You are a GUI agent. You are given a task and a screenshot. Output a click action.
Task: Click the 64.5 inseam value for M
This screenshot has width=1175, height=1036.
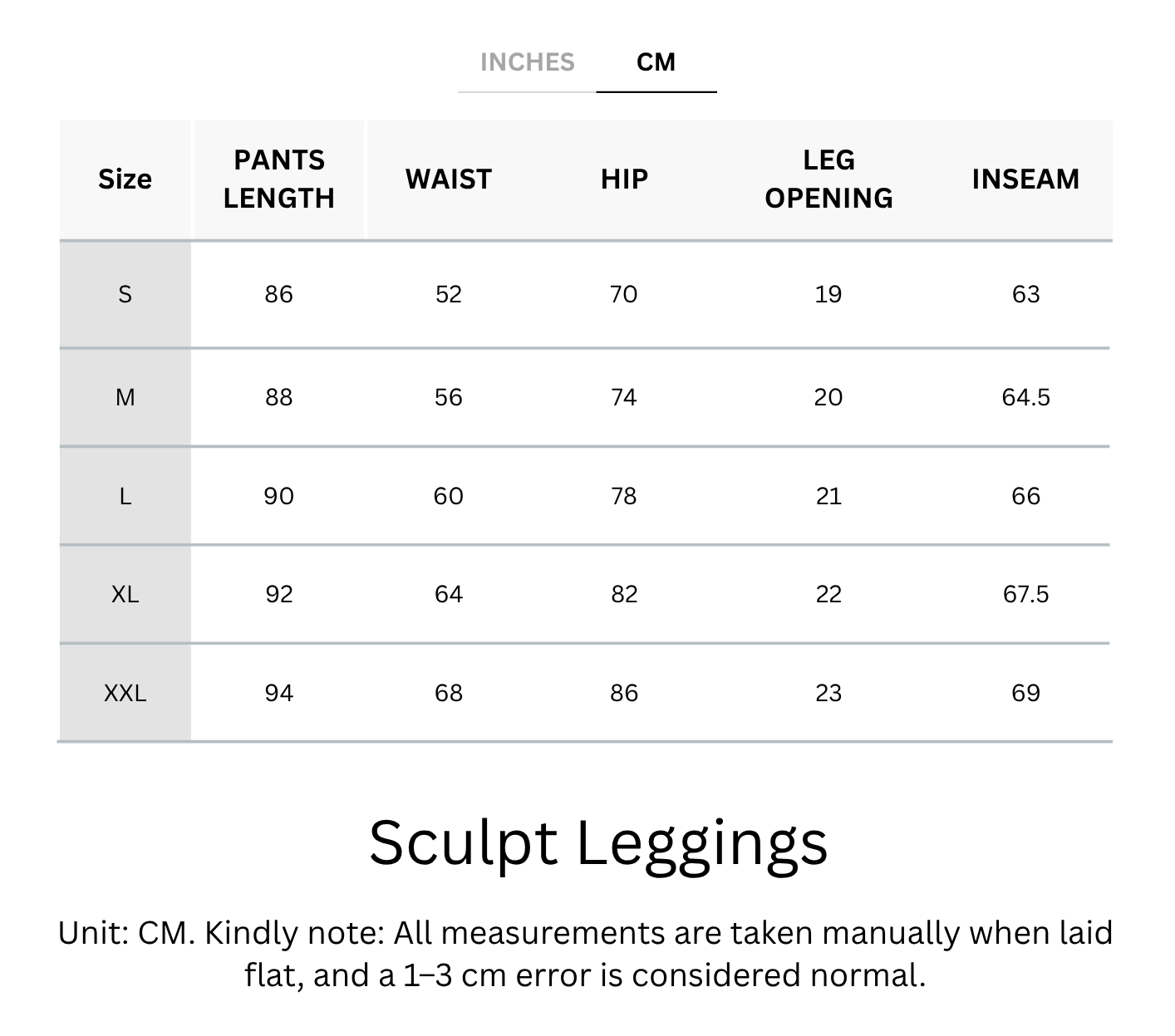[1025, 397]
